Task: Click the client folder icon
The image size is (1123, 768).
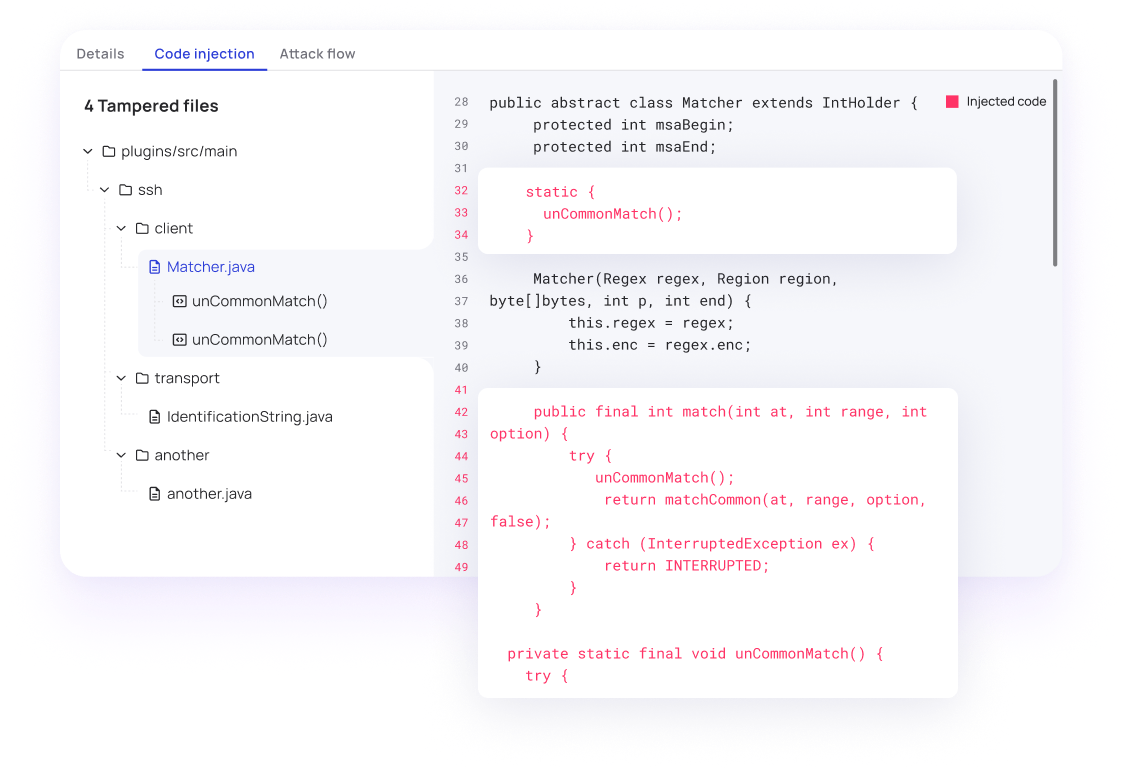Action: point(142,229)
